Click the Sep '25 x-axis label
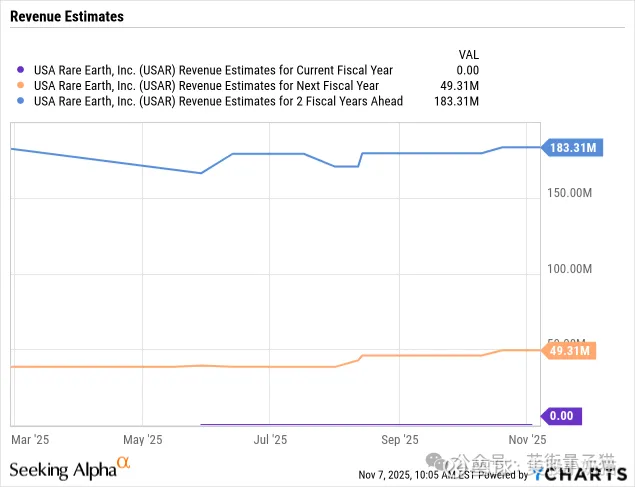The image size is (635, 487). tap(399, 439)
